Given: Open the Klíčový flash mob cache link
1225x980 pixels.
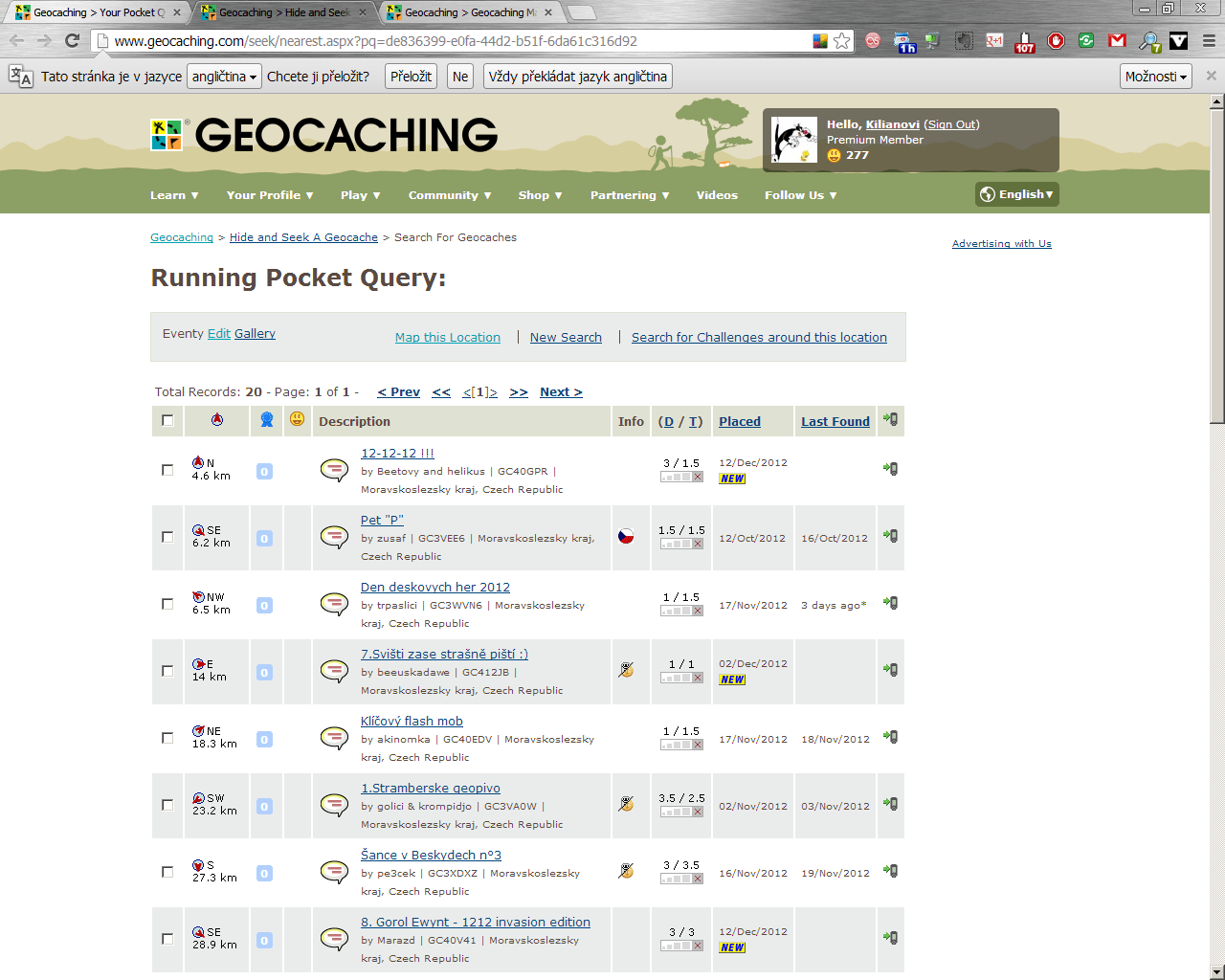Looking at the screenshot, I should point(412,721).
